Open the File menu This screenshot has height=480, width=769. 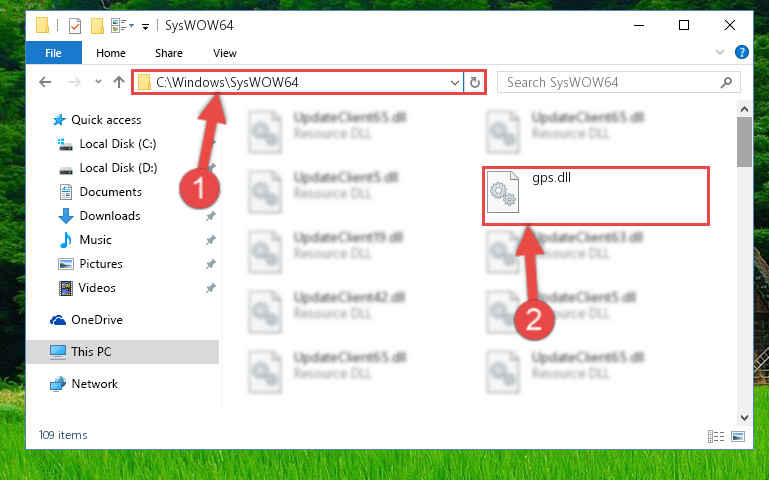(53, 52)
